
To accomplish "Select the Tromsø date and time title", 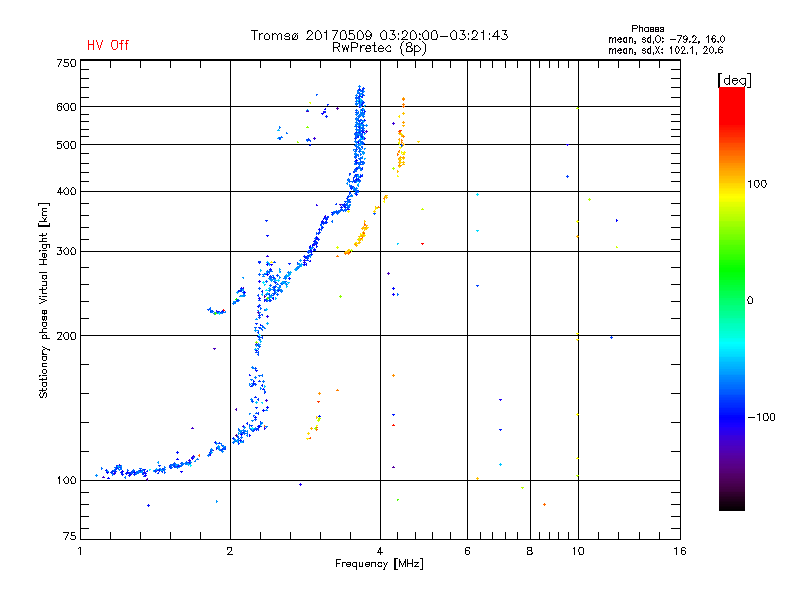I will click(379, 35).
